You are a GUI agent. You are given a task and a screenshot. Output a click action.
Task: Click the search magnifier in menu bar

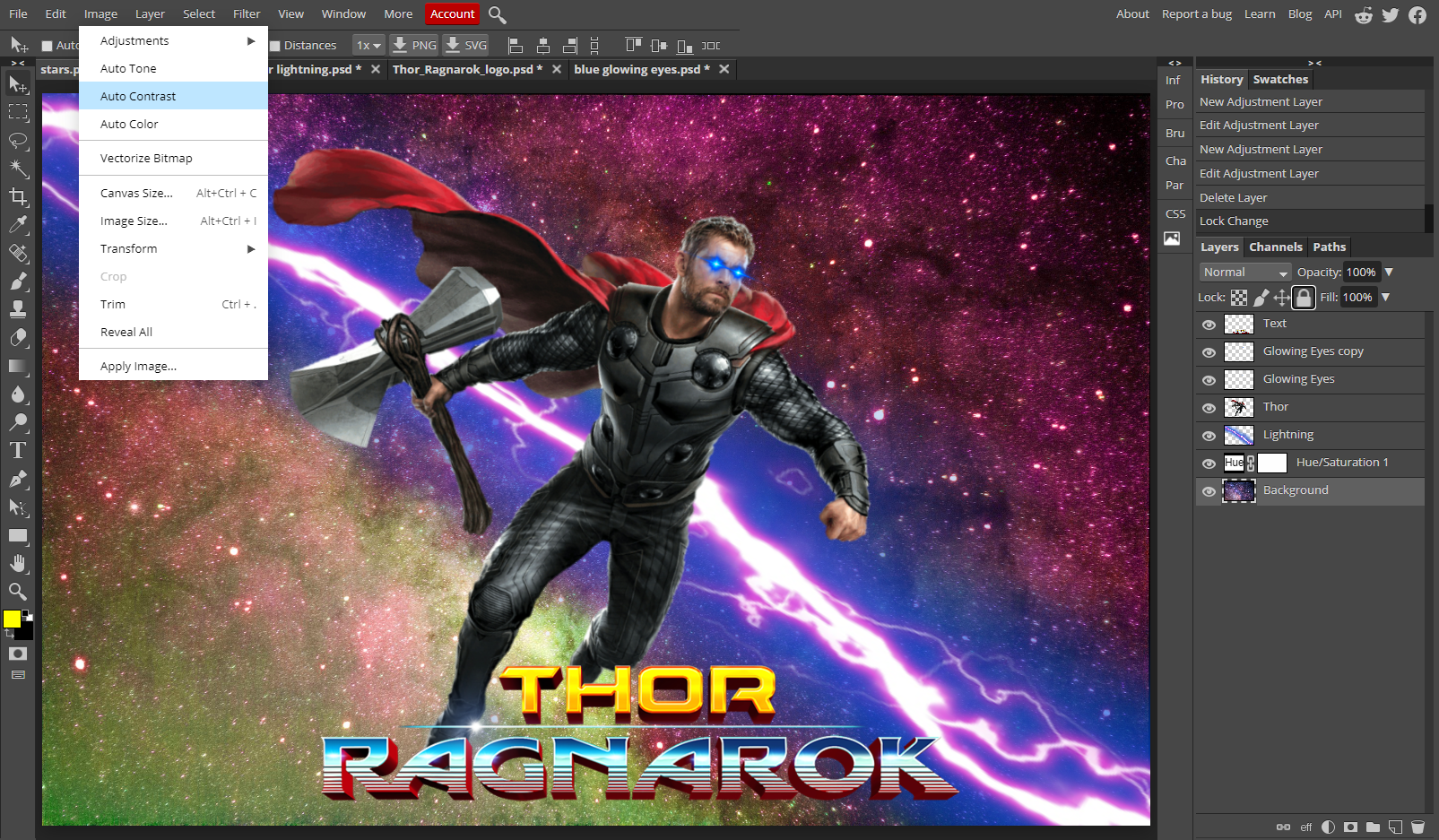(x=498, y=14)
